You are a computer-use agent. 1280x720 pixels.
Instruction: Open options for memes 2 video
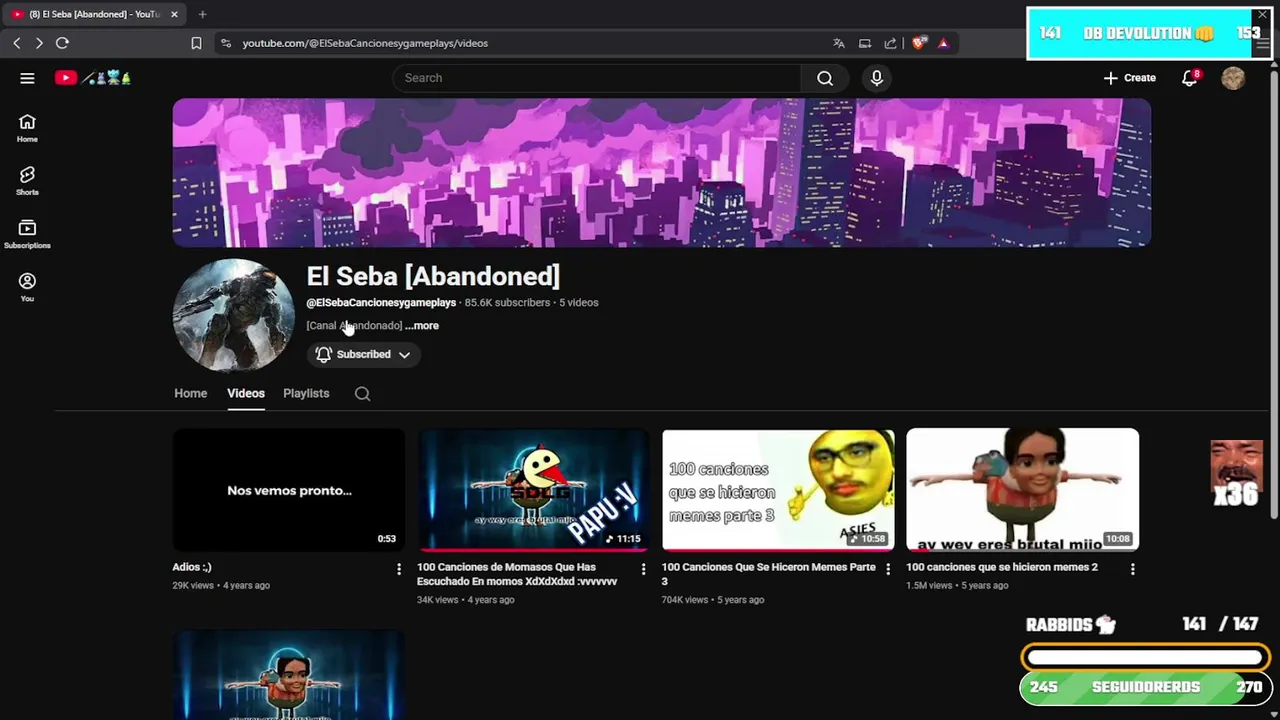pos(1132,569)
